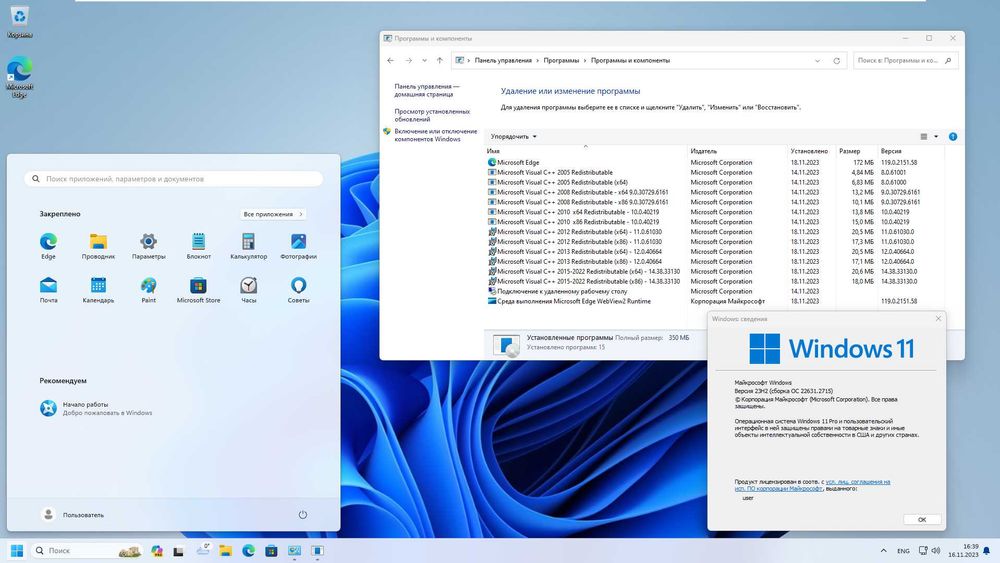Sort list by Имя column header
This screenshot has width=1000, height=563.
point(585,151)
